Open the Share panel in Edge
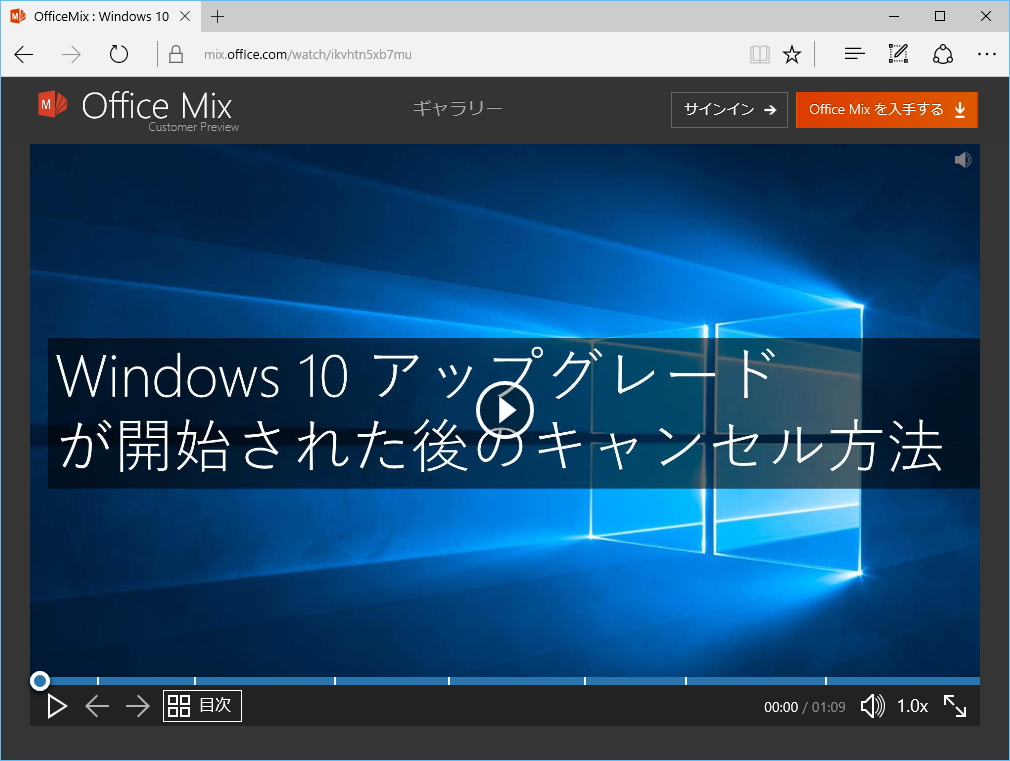The height and width of the screenshot is (761, 1010). click(942, 53)
